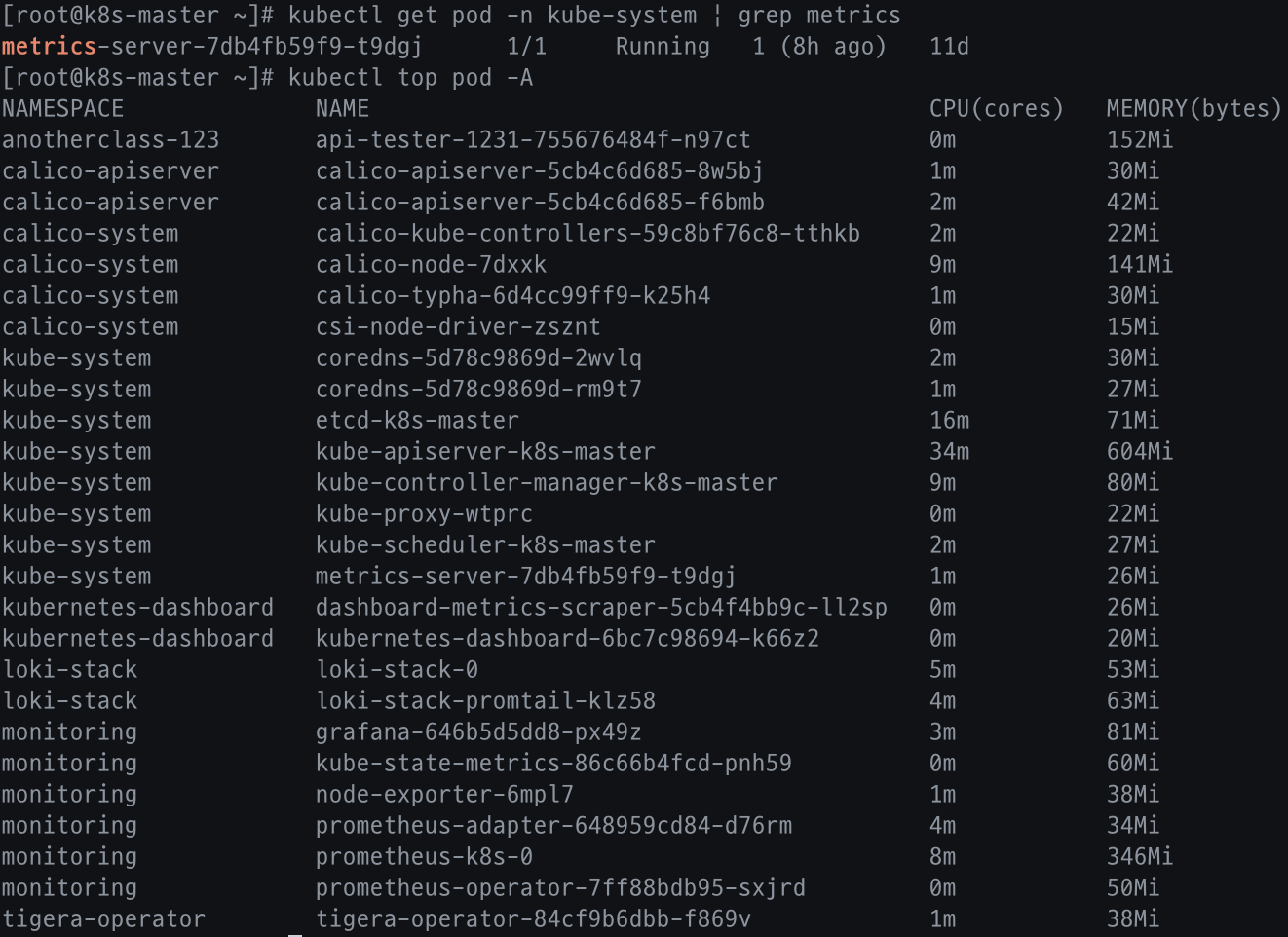Click the NAME column header
This screenshot has width=1288, height=937.
click(342, 108)
